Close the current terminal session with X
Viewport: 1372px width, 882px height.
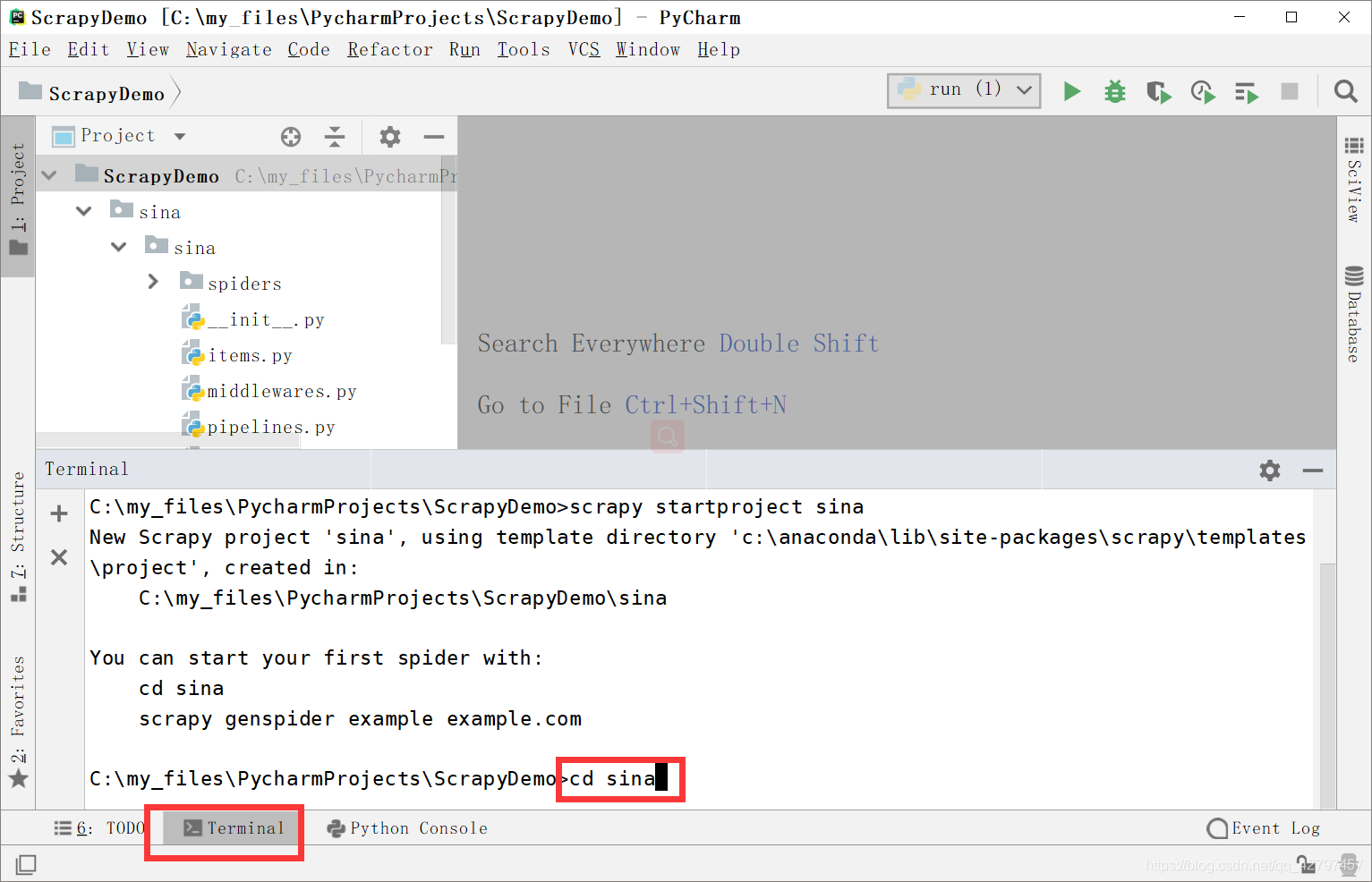click(x=59, y=557)
